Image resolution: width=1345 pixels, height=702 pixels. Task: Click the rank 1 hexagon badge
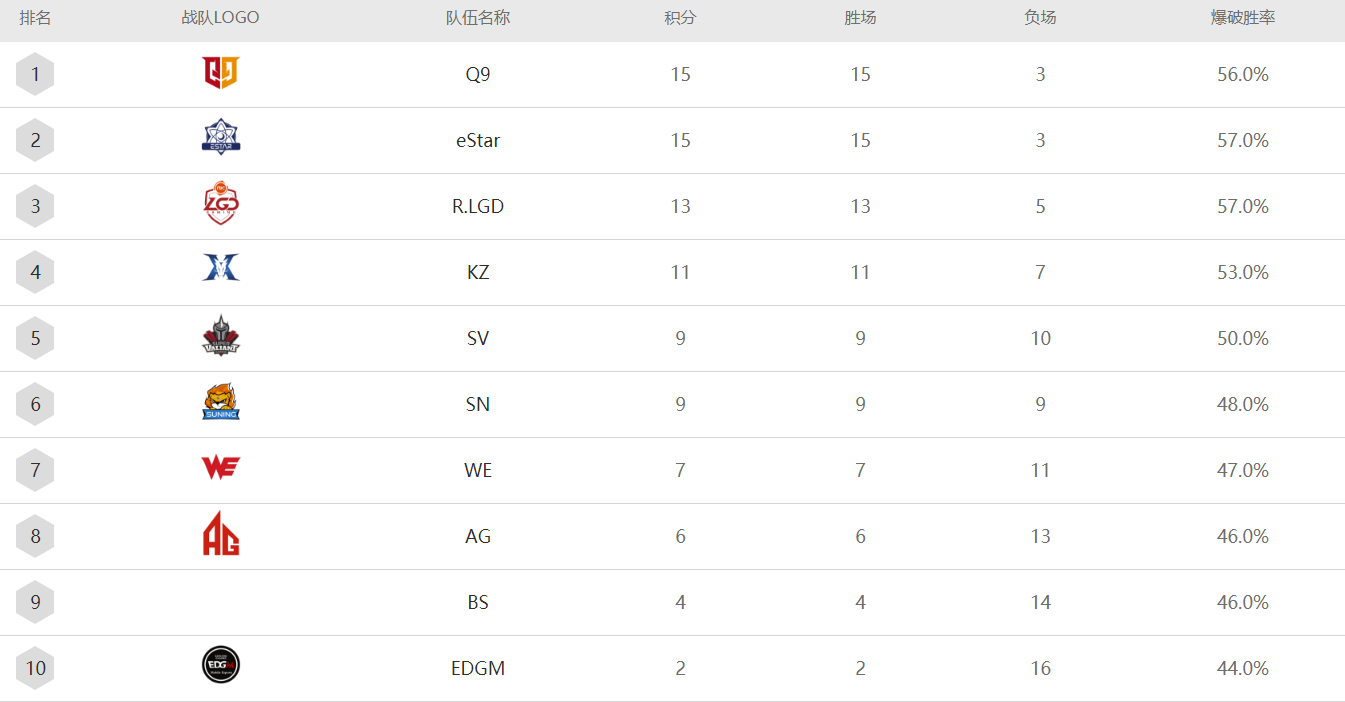pos(35,74)
